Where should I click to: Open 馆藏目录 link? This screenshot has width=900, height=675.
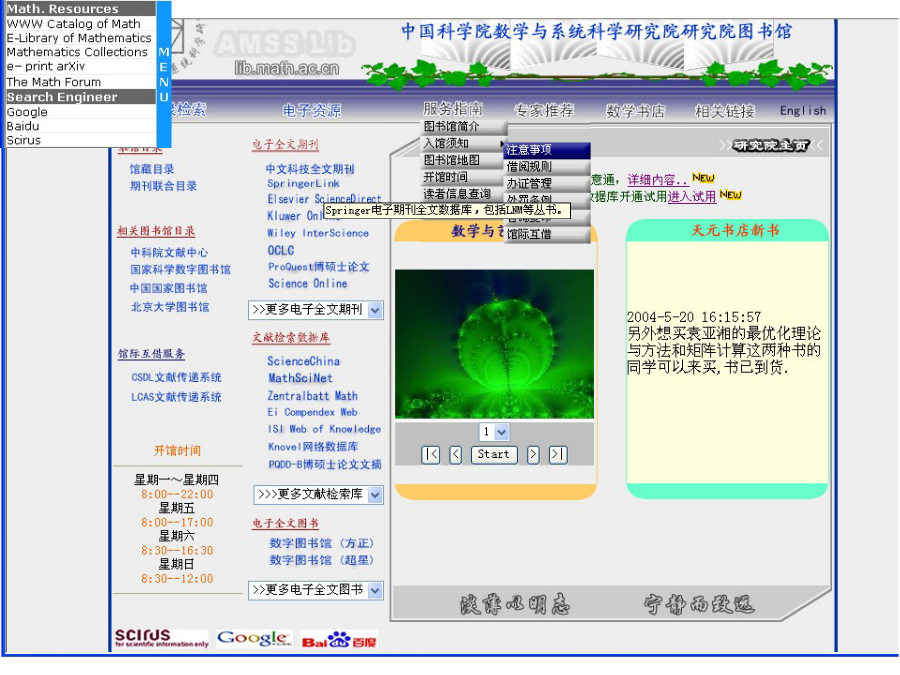[x=152, y=169]
